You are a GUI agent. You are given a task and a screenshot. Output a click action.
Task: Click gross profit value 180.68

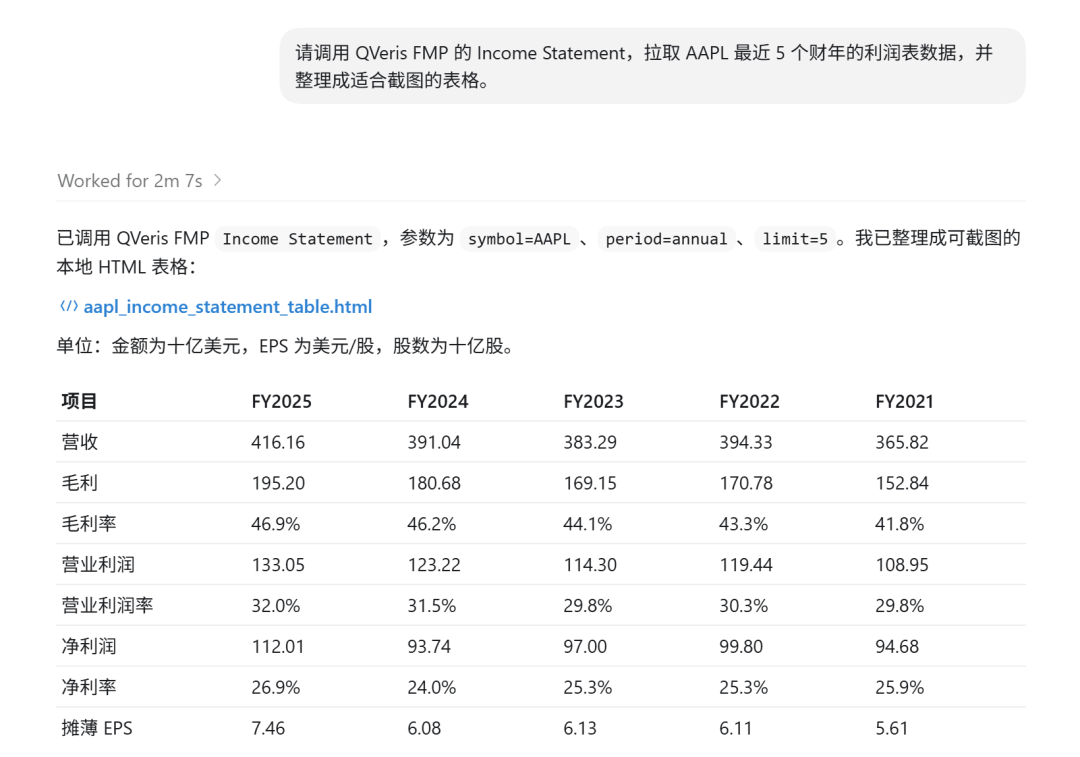[x=434, y=483]
